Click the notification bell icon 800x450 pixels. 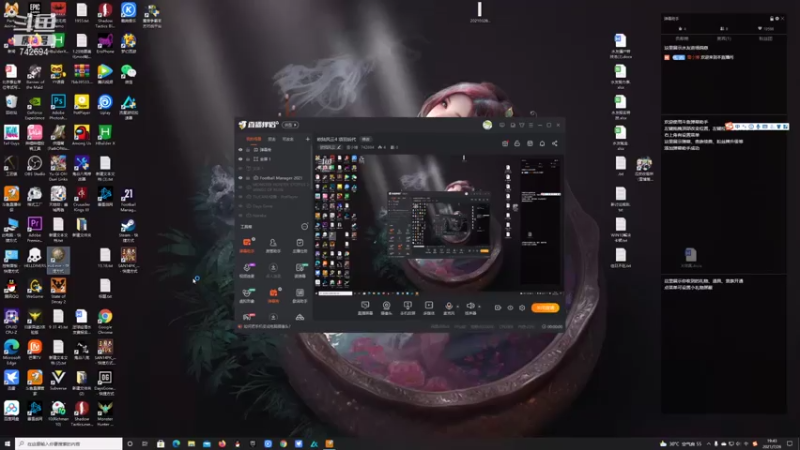coord(542,144)
